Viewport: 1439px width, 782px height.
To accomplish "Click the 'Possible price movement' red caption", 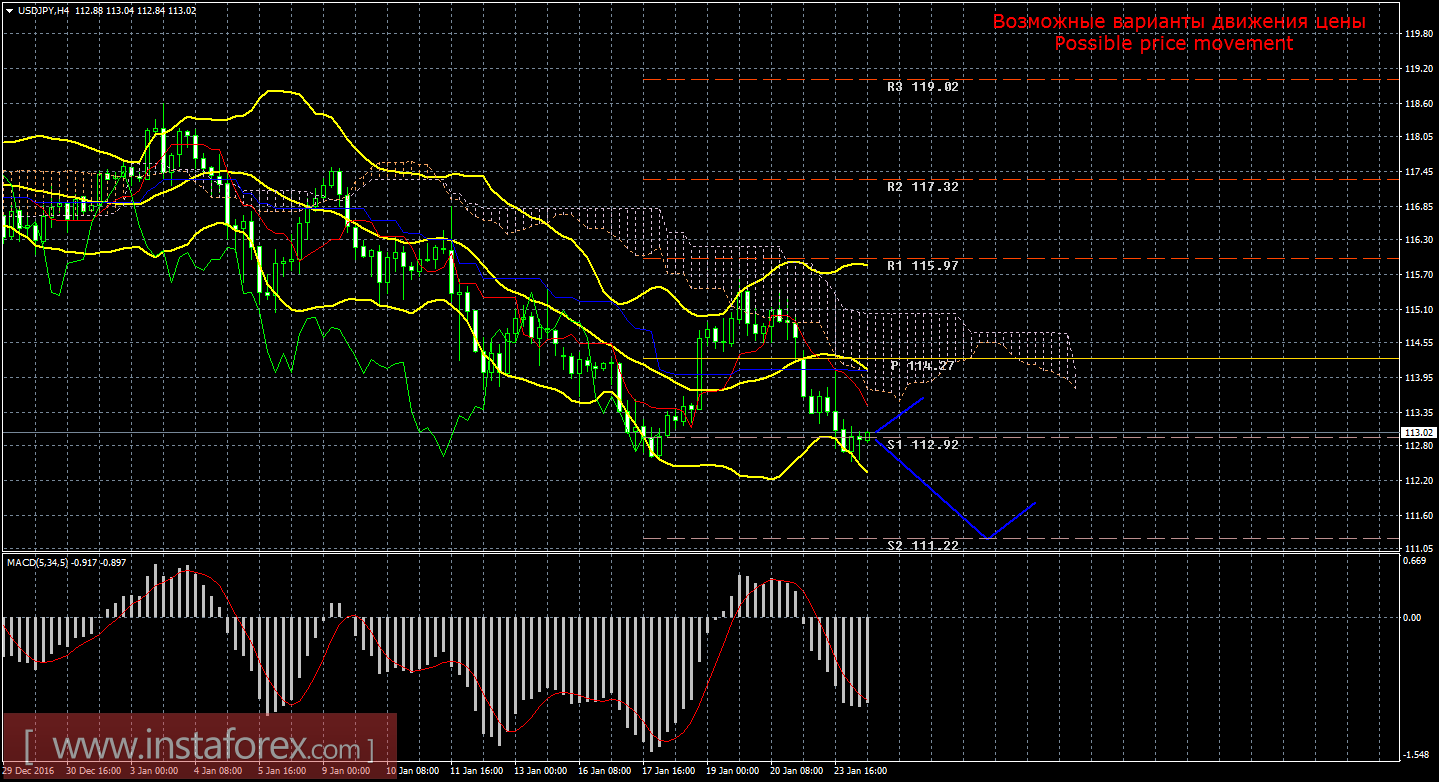I will (x=1174, y=44).
